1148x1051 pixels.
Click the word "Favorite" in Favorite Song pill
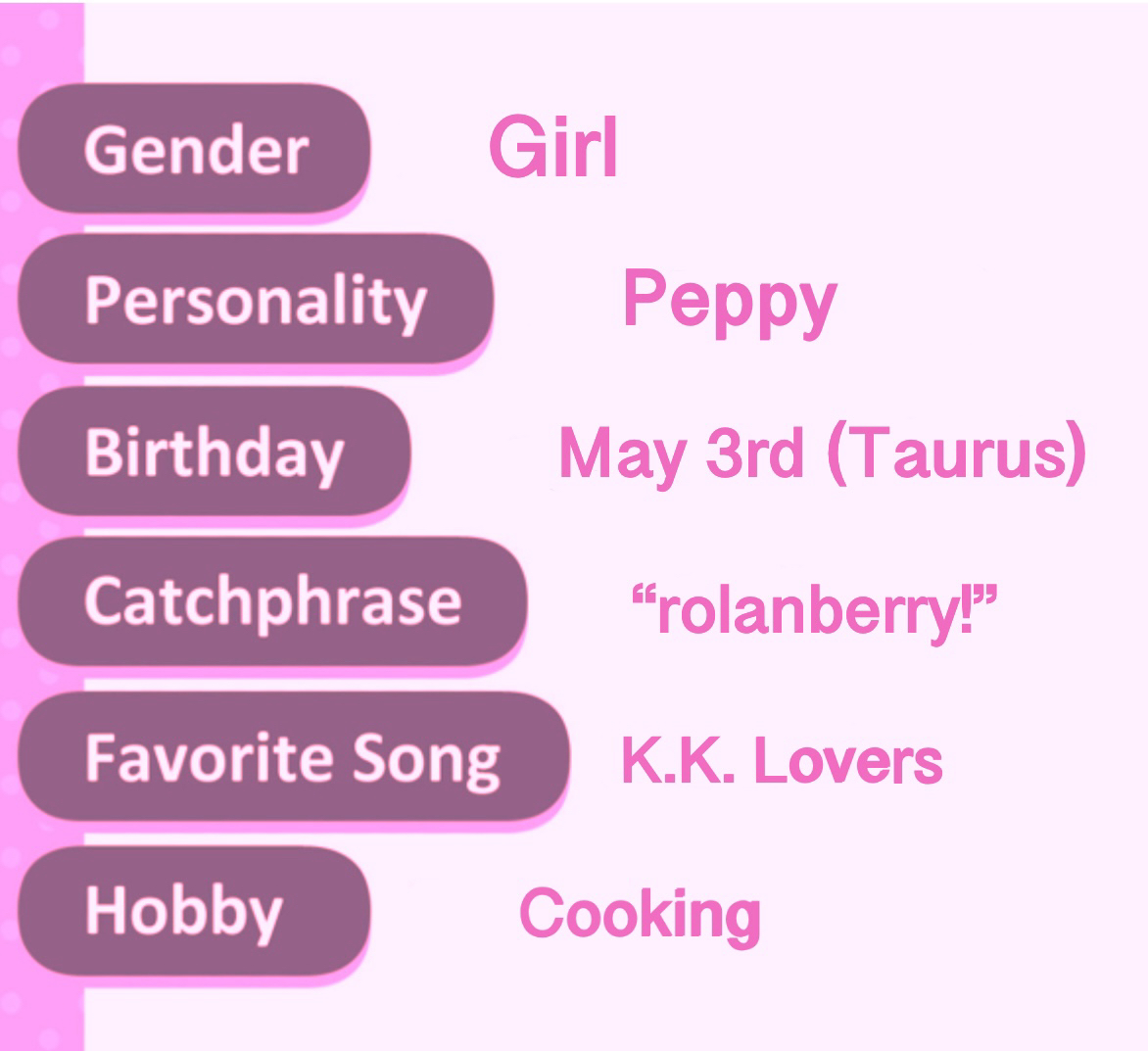click(210, 758)
